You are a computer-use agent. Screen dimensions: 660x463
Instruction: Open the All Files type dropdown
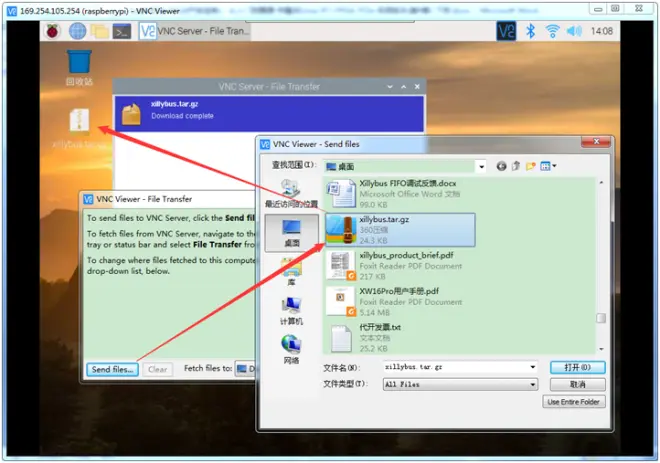(460, 384)
